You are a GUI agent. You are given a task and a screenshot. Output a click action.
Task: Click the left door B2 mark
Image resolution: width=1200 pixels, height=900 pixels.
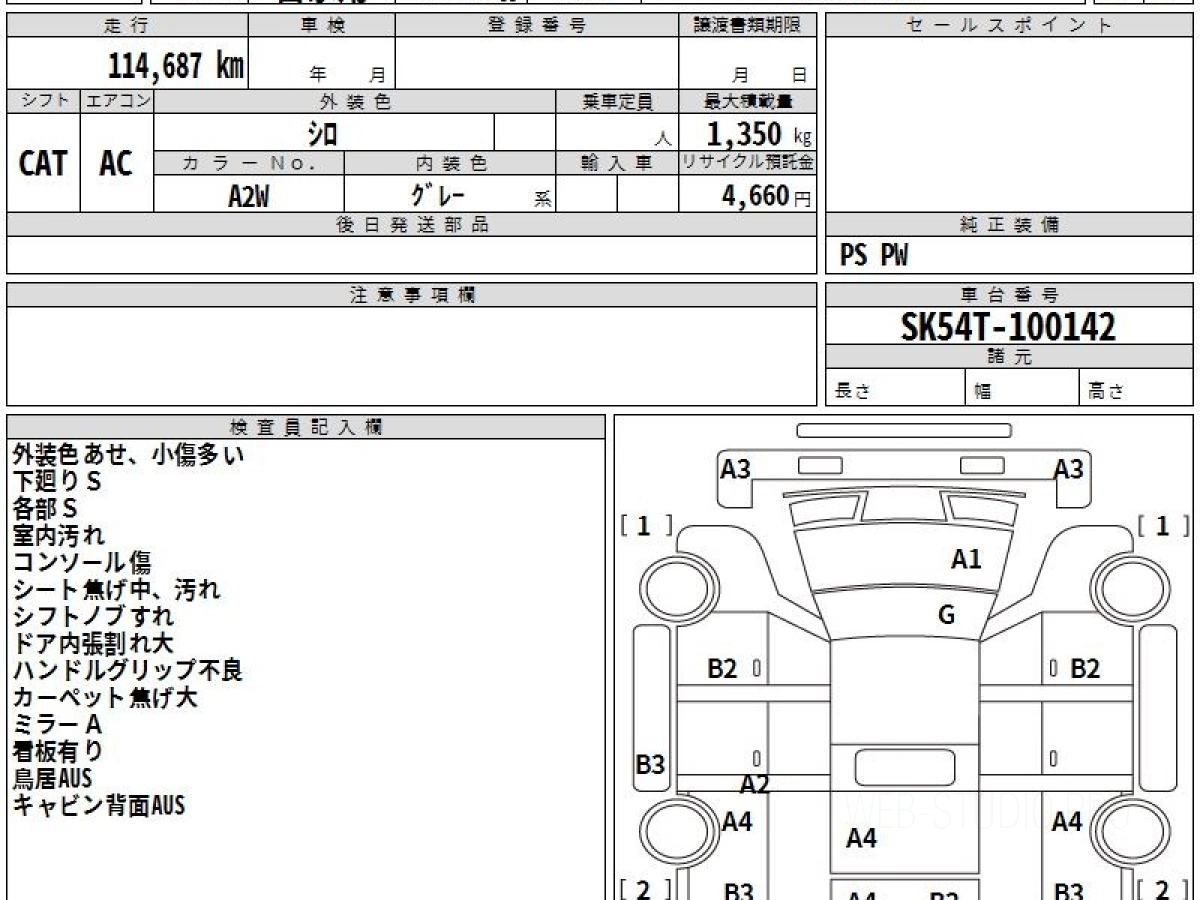722,669
